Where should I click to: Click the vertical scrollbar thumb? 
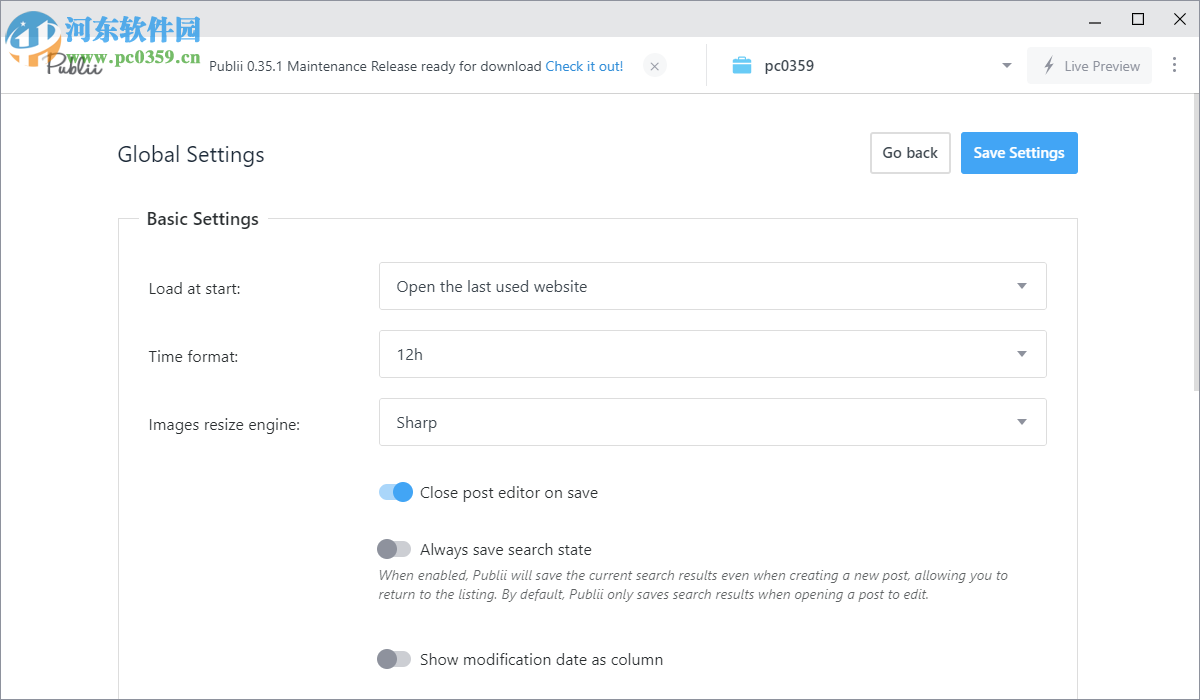pyautogui.click(x=1195, y=240)
